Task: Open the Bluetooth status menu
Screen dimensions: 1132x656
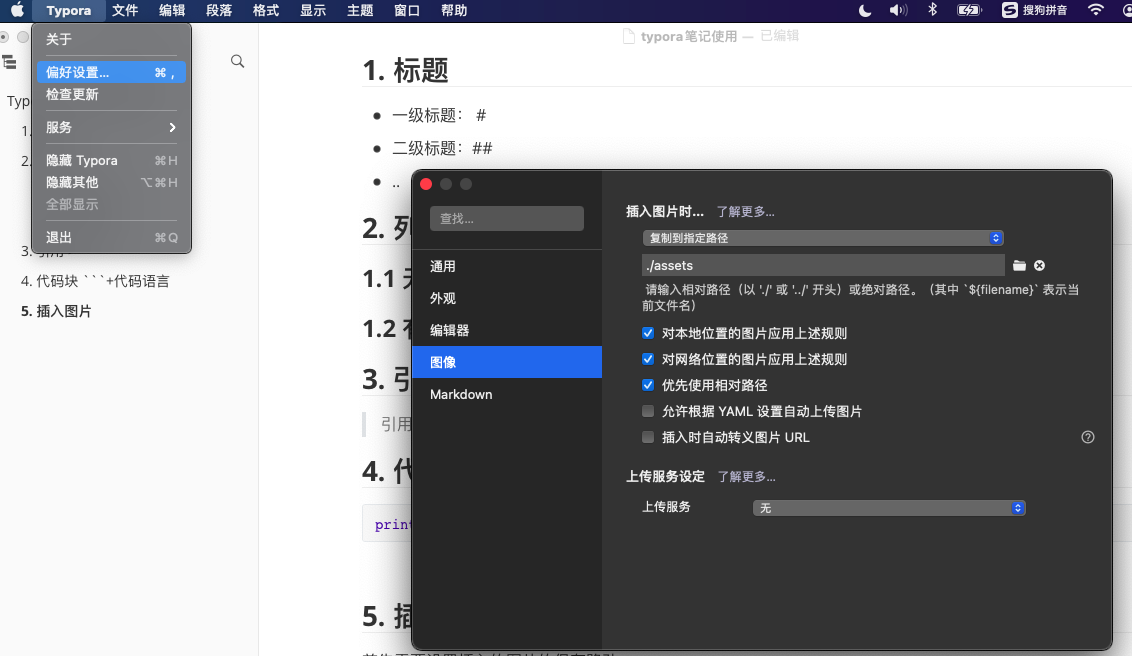Action: point(933,10)
